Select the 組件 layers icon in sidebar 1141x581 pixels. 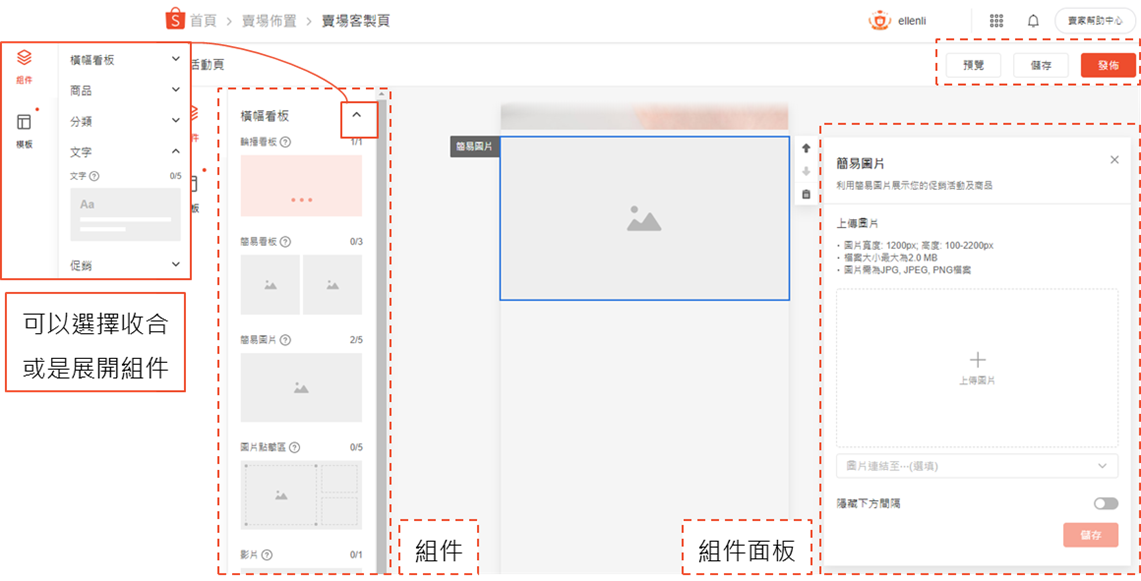pos(25,57)
